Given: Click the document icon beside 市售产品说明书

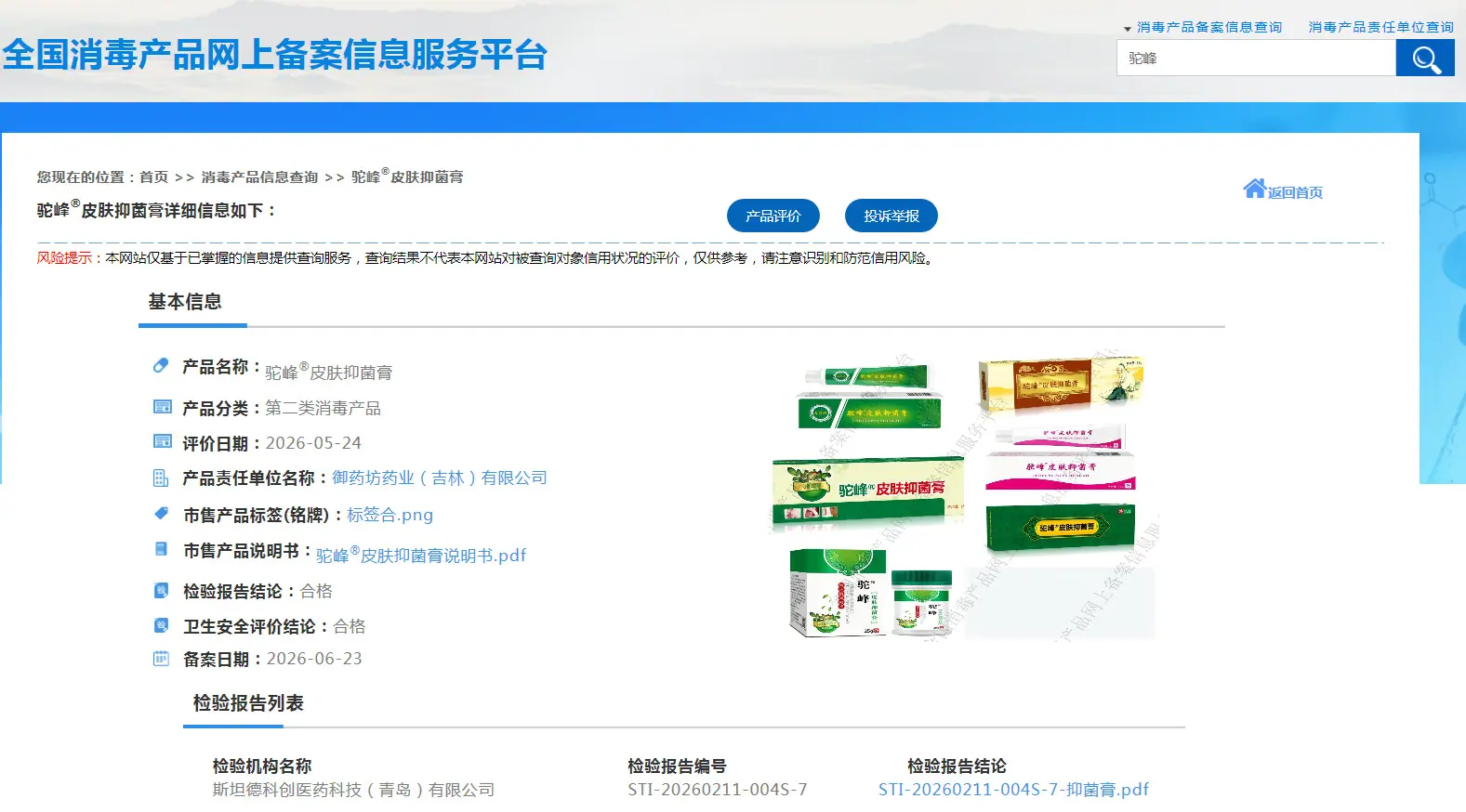Looking at the screenshot, I should coord(161,549).
